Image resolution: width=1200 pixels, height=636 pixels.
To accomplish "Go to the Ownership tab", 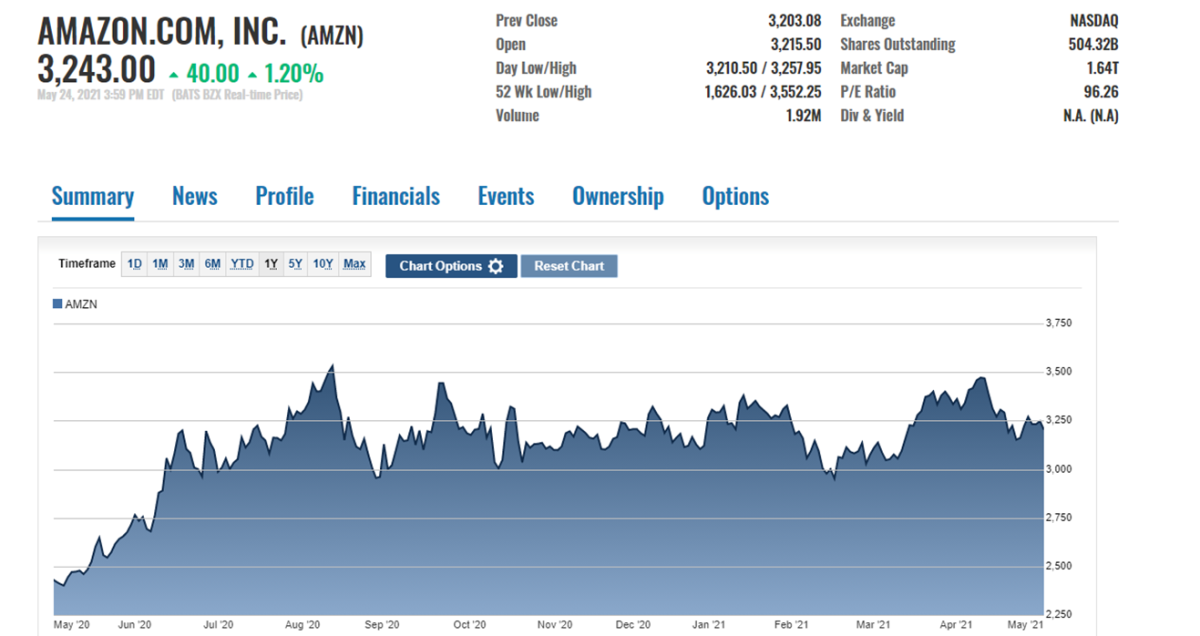I will [618, 196].
